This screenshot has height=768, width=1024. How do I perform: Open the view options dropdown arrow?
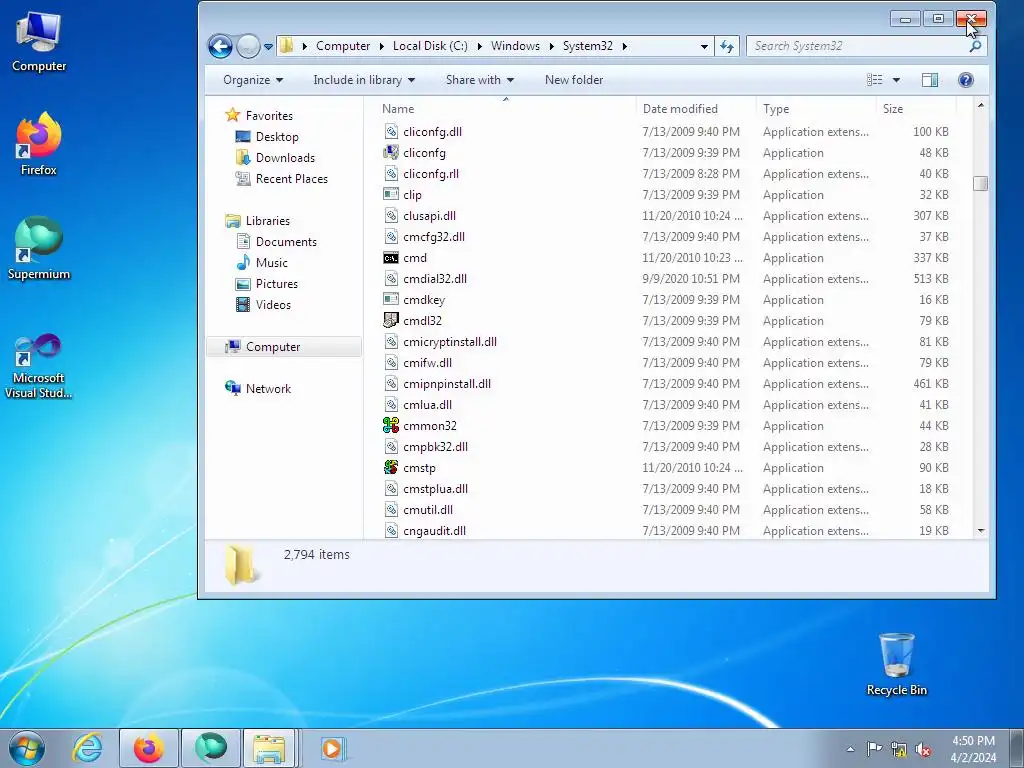[x=896, y=80]
